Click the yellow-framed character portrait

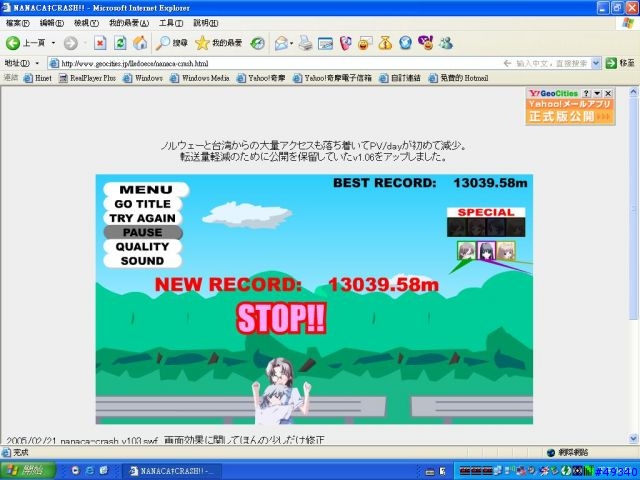coord(506,251)
